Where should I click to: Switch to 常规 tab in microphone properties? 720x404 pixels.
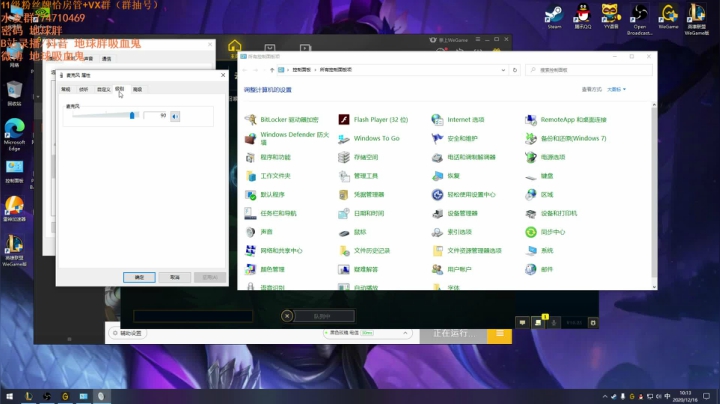coord(66,89)
